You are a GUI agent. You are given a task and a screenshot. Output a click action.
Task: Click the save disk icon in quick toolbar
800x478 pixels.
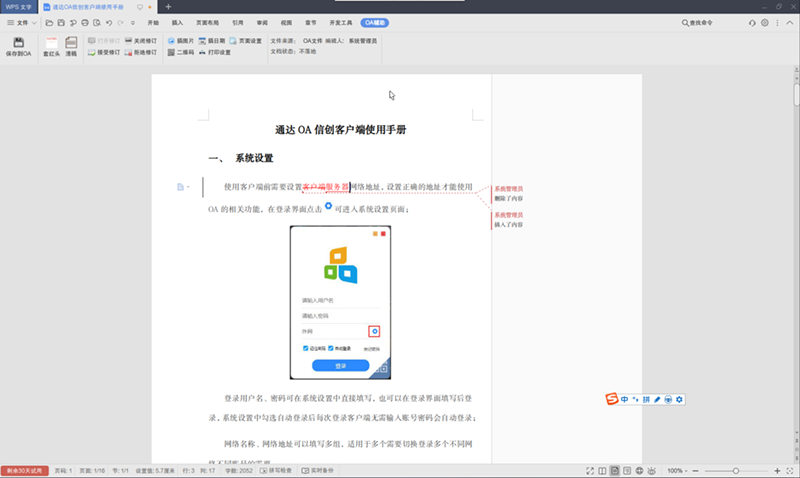(61, 23)
